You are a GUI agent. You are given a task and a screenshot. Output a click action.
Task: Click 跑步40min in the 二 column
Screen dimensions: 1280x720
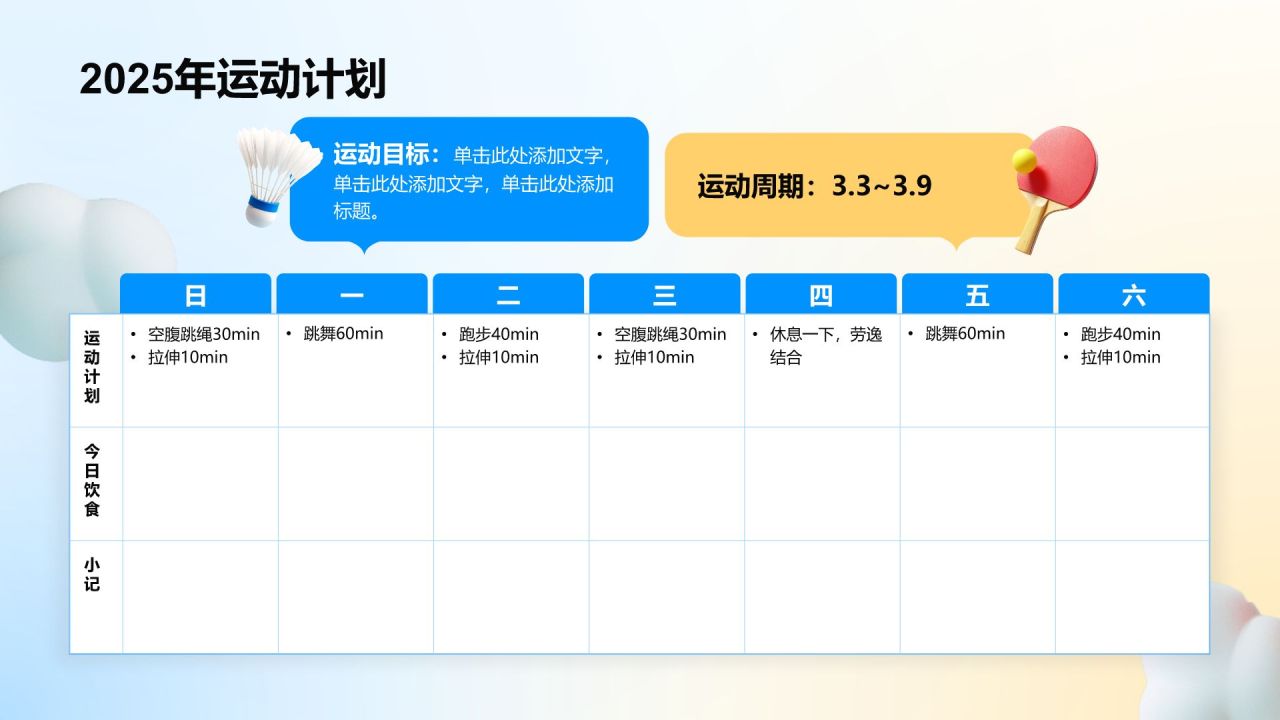click(499, 334)
